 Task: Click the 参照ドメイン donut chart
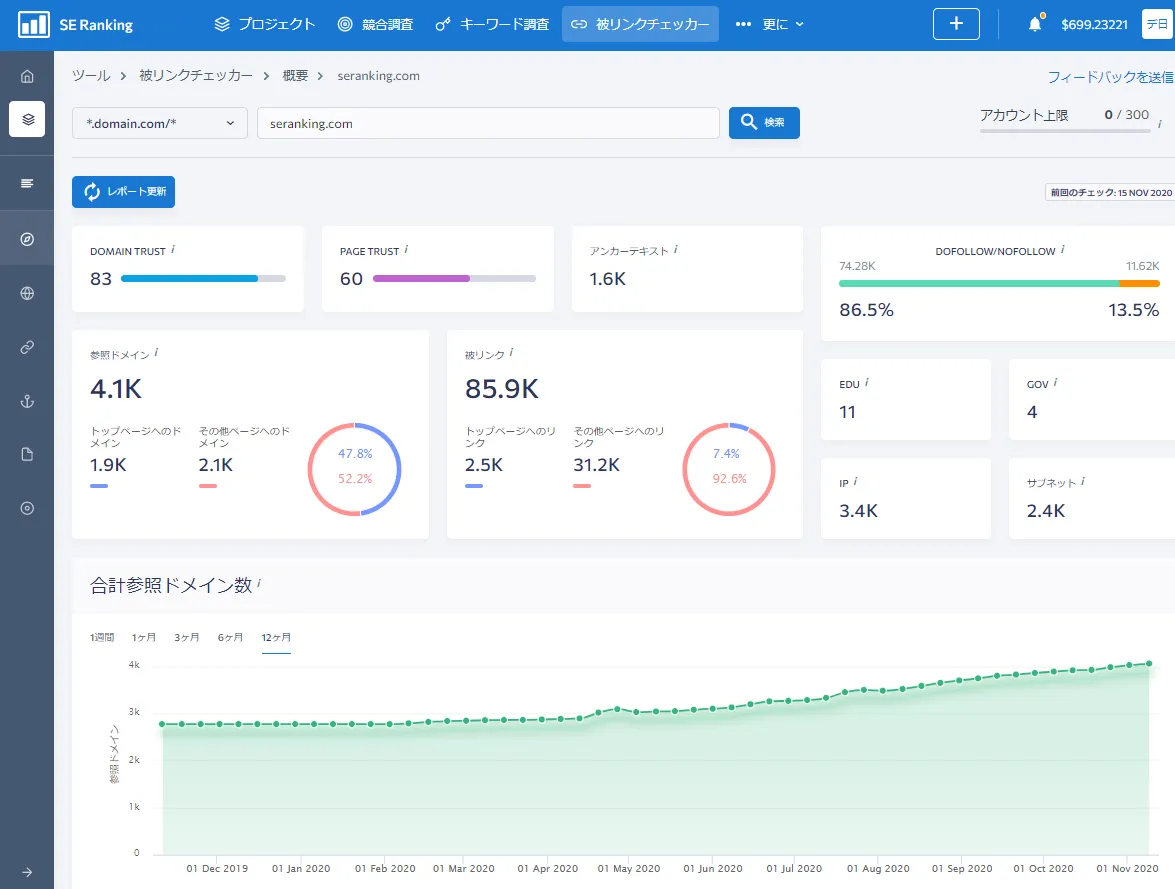click(x=354, y=469)
